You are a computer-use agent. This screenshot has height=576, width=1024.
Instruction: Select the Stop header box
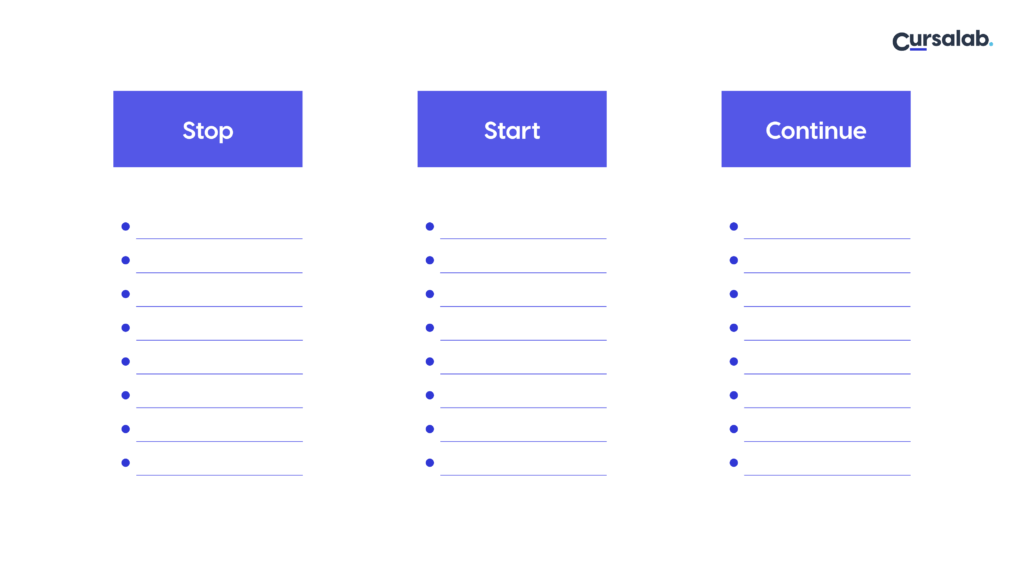tap(208, 129)
